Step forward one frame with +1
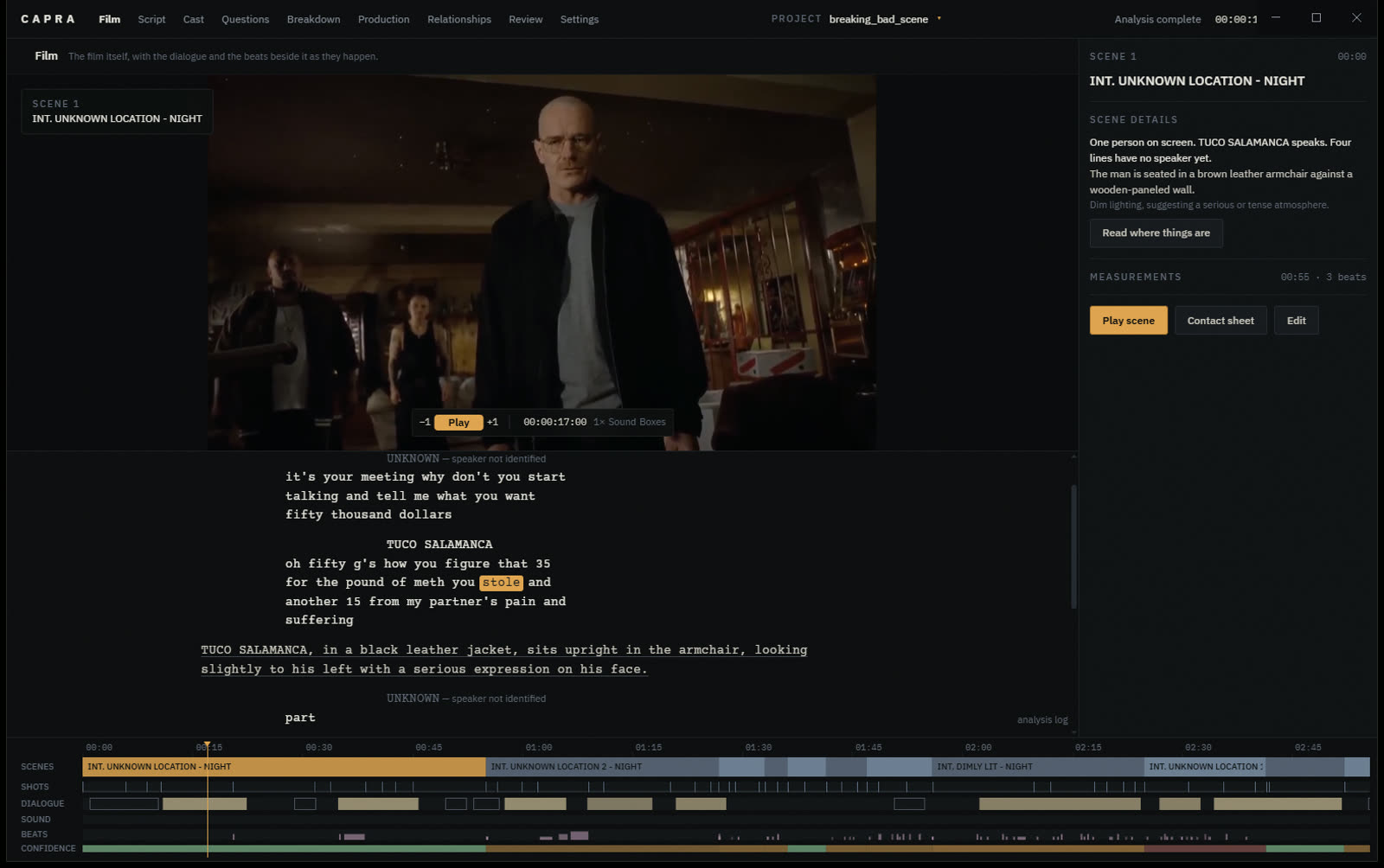The width and height of the screenshot is (1384, 868). tap(492, 423)
